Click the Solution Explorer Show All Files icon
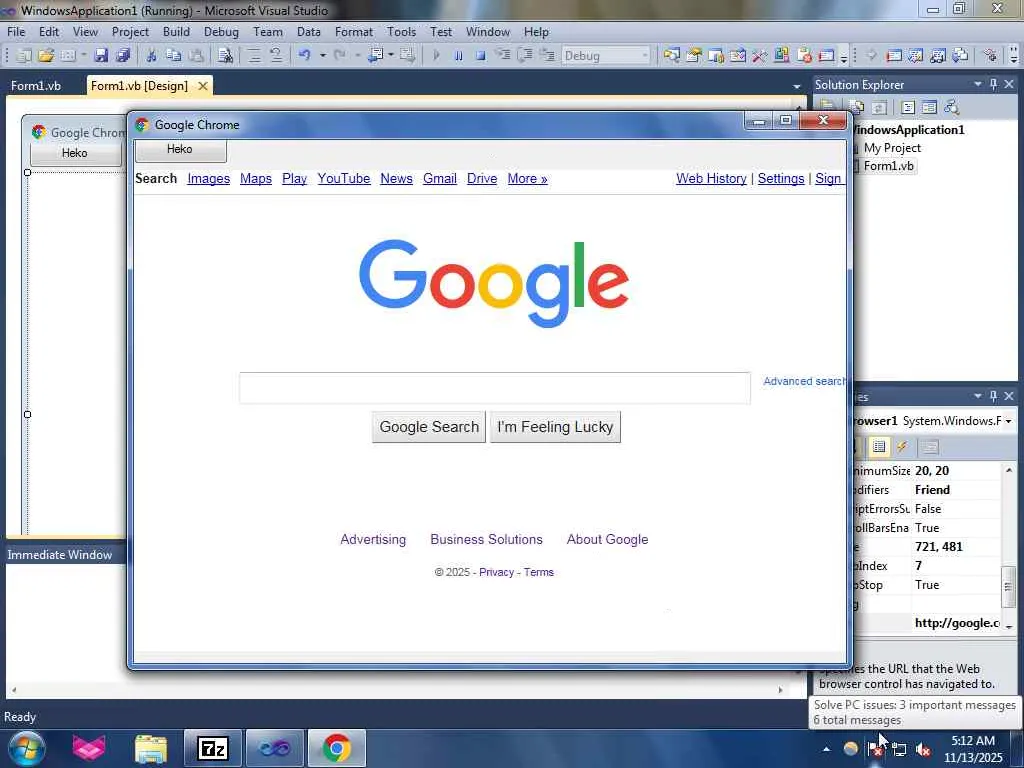The width and height of the screenshot is (1024, 768). pyautogui.click(x=856, y=107)
